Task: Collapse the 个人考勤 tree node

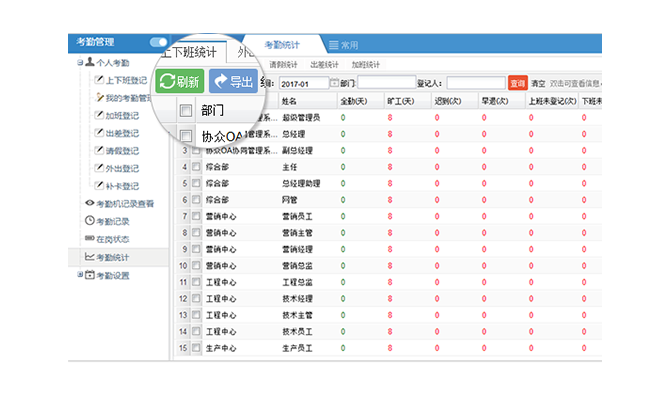Action: (78, 62)
